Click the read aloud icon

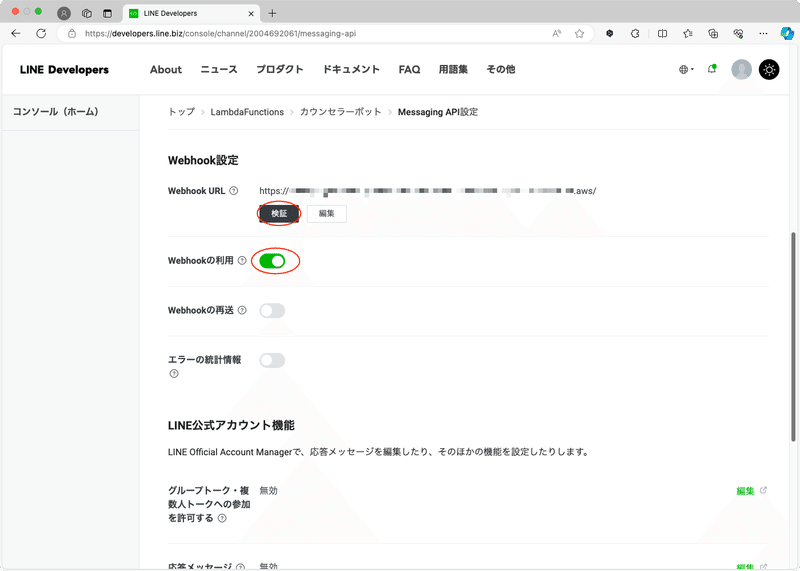point(557,34)
